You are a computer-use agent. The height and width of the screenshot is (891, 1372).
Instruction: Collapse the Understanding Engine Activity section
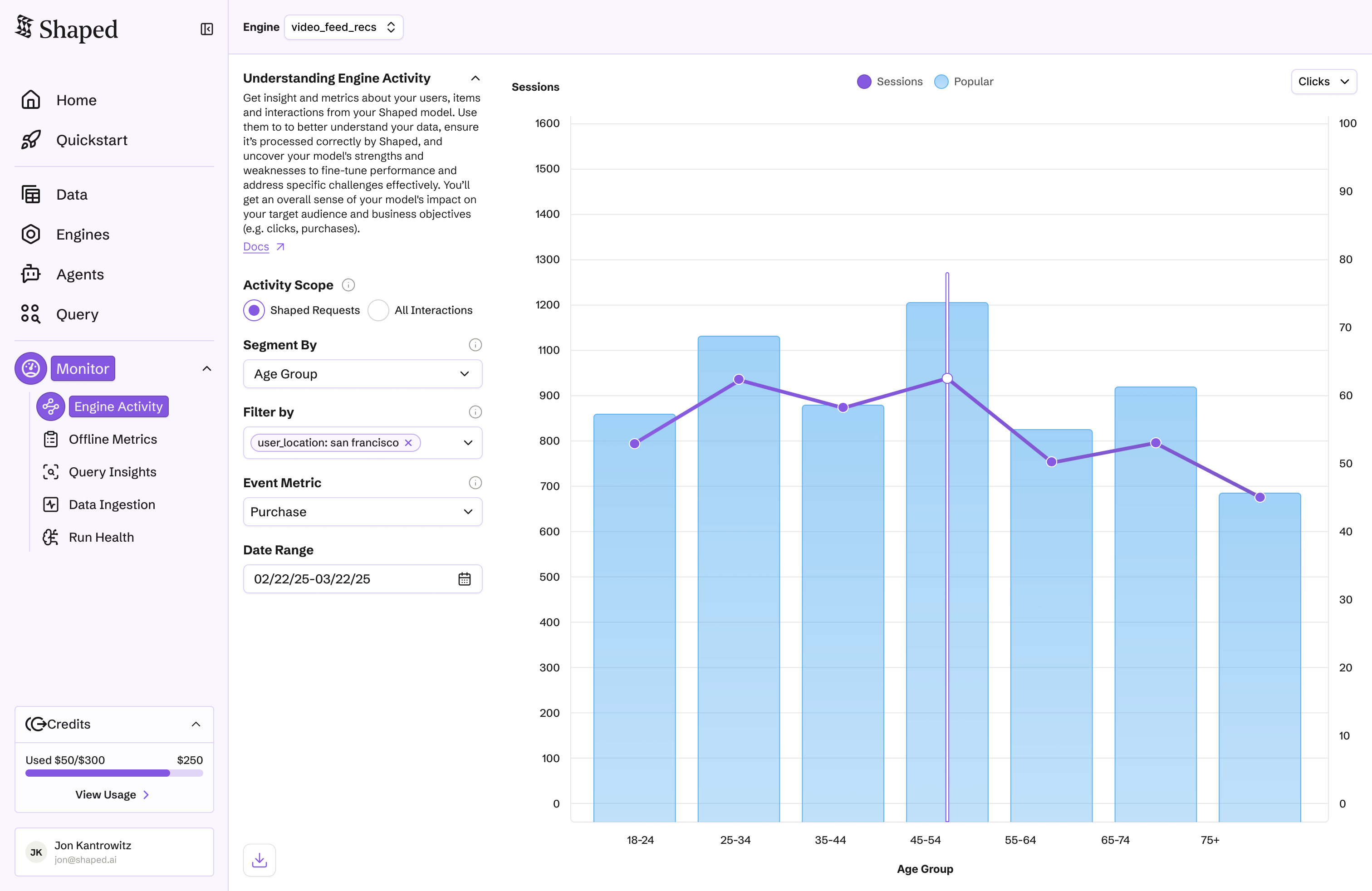[x=475, y=78]
